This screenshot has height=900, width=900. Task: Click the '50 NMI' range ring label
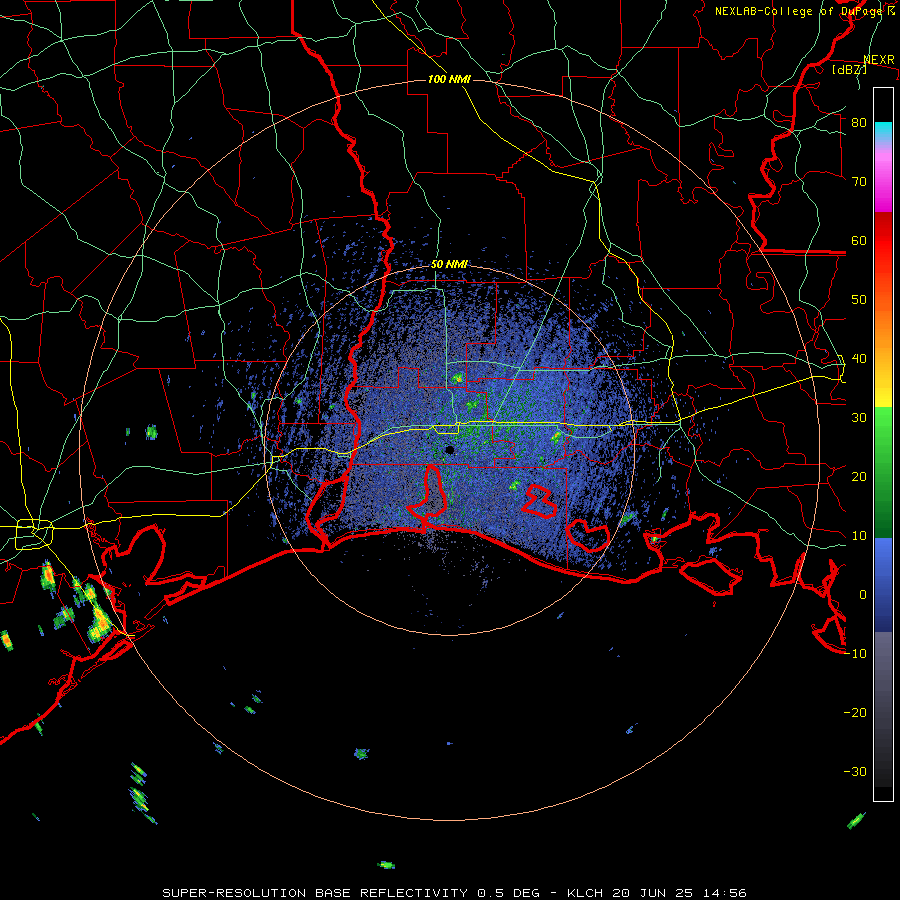[449, 265]
